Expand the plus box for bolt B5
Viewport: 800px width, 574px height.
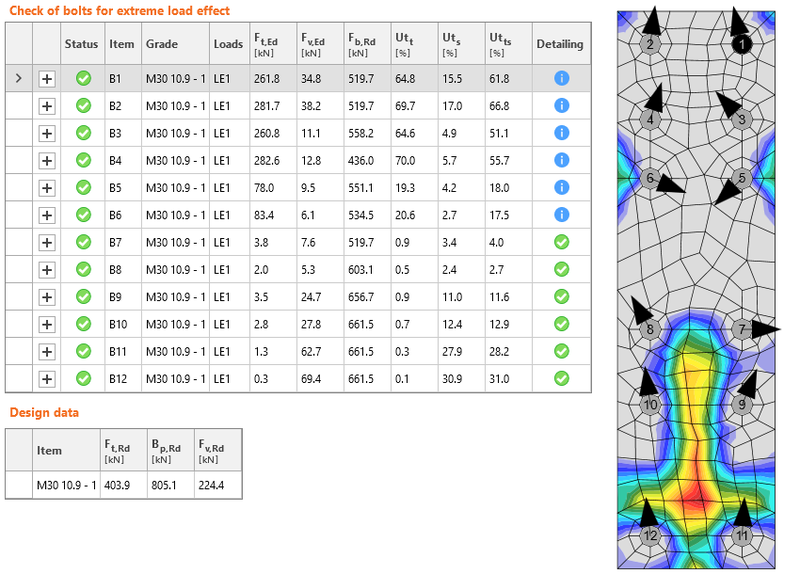(x=47, y=187)
